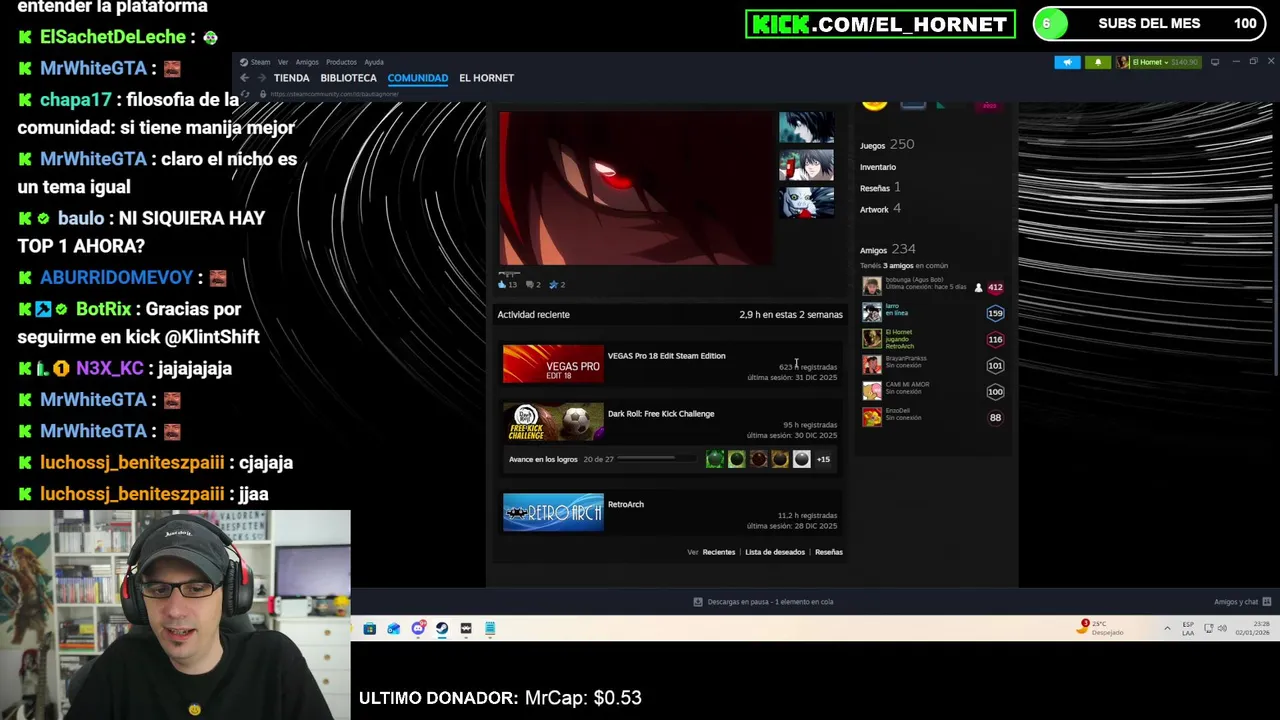Viewport: 1280px width, 720px height.
Task: Open the Reseñas 1 sidebar link
Action: 880,188
